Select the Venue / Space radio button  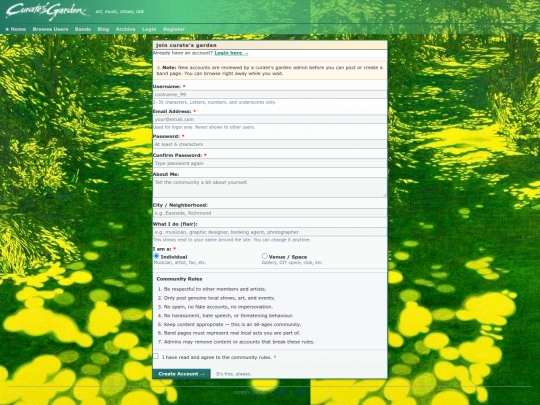click(264, 256)
